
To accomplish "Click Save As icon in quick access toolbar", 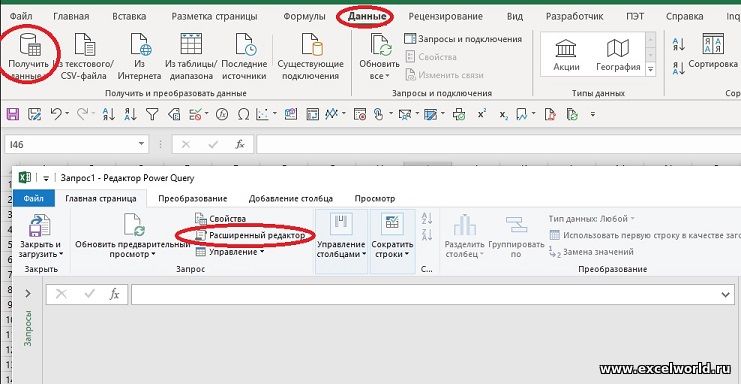I will point(34,114).
